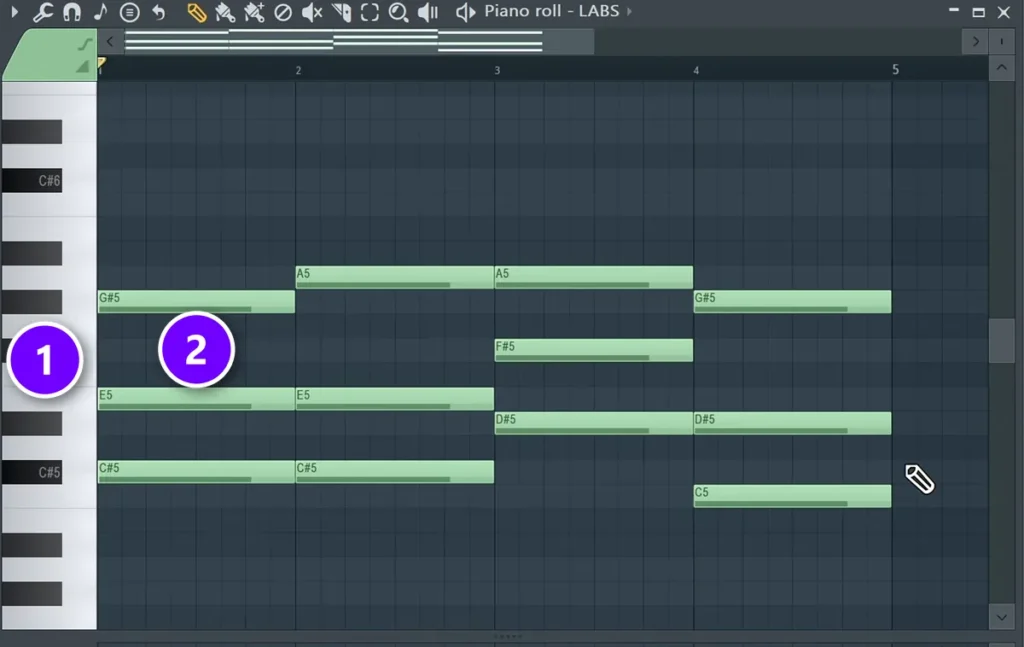The width and height of the screenshot is (1024, 647).
Task: Select the Mute tool
Action: click(312, 12)
